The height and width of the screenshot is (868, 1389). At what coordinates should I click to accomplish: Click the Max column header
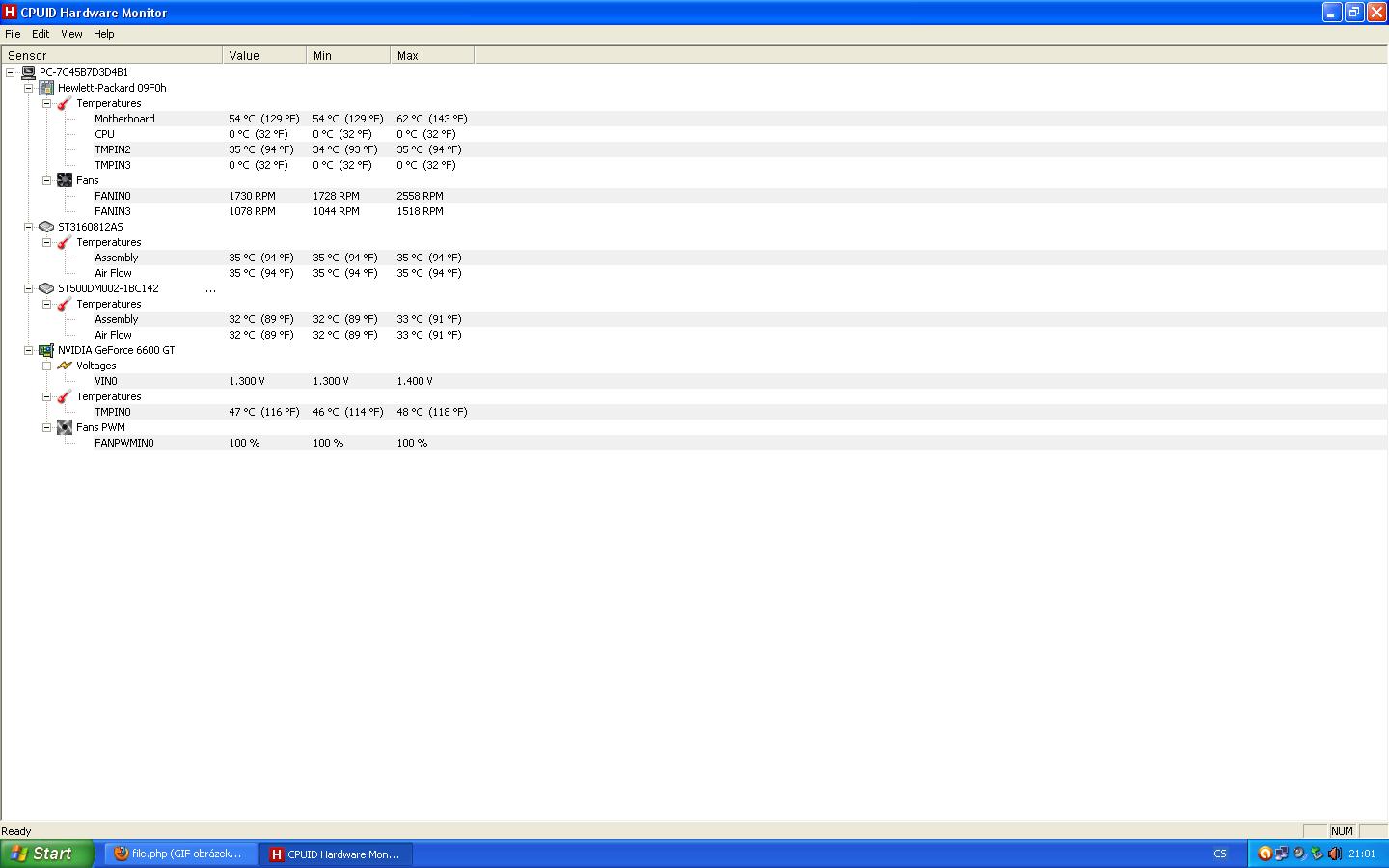point(432,55)
